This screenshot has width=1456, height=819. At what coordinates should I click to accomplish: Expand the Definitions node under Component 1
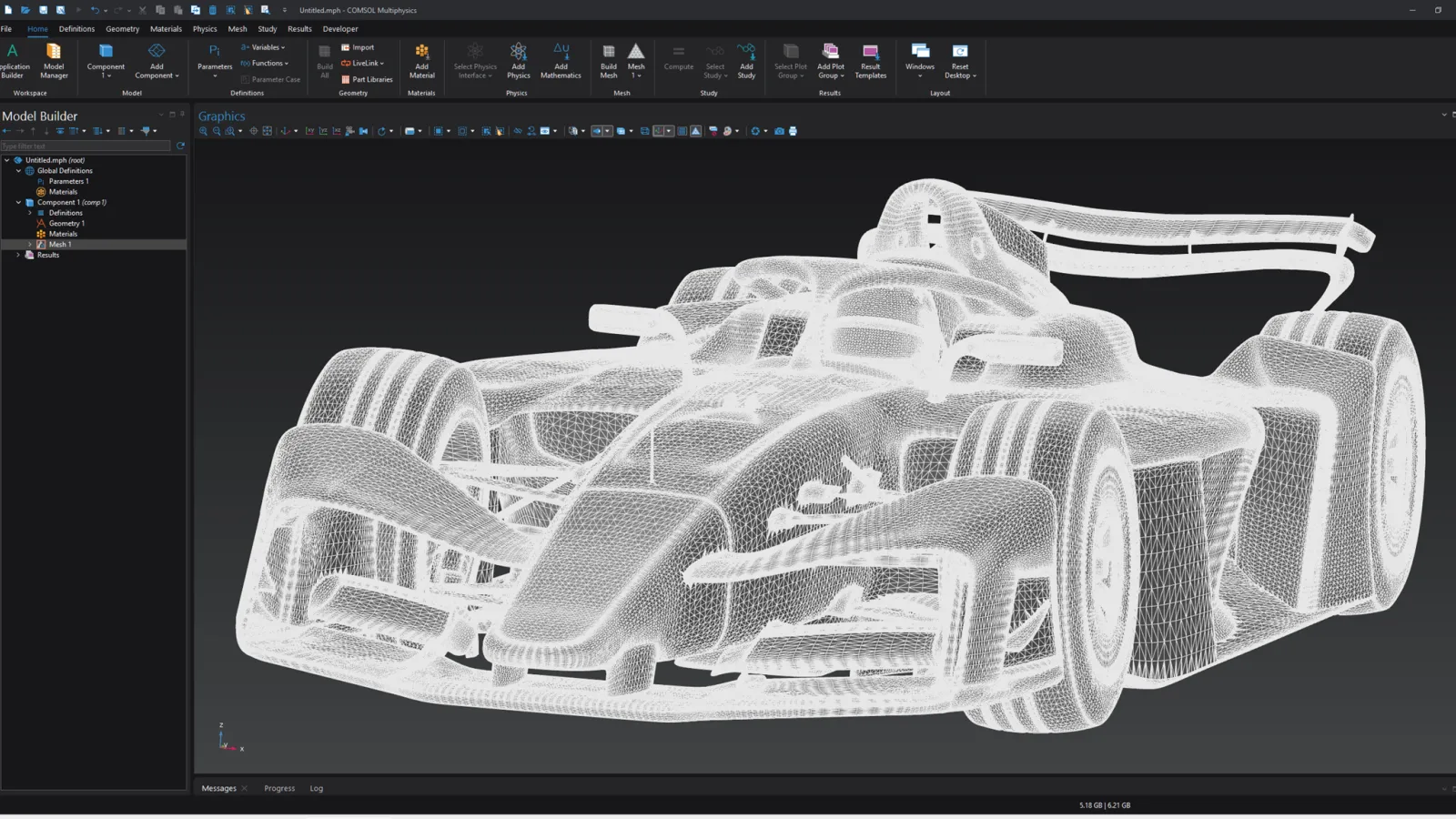[30, 213]
